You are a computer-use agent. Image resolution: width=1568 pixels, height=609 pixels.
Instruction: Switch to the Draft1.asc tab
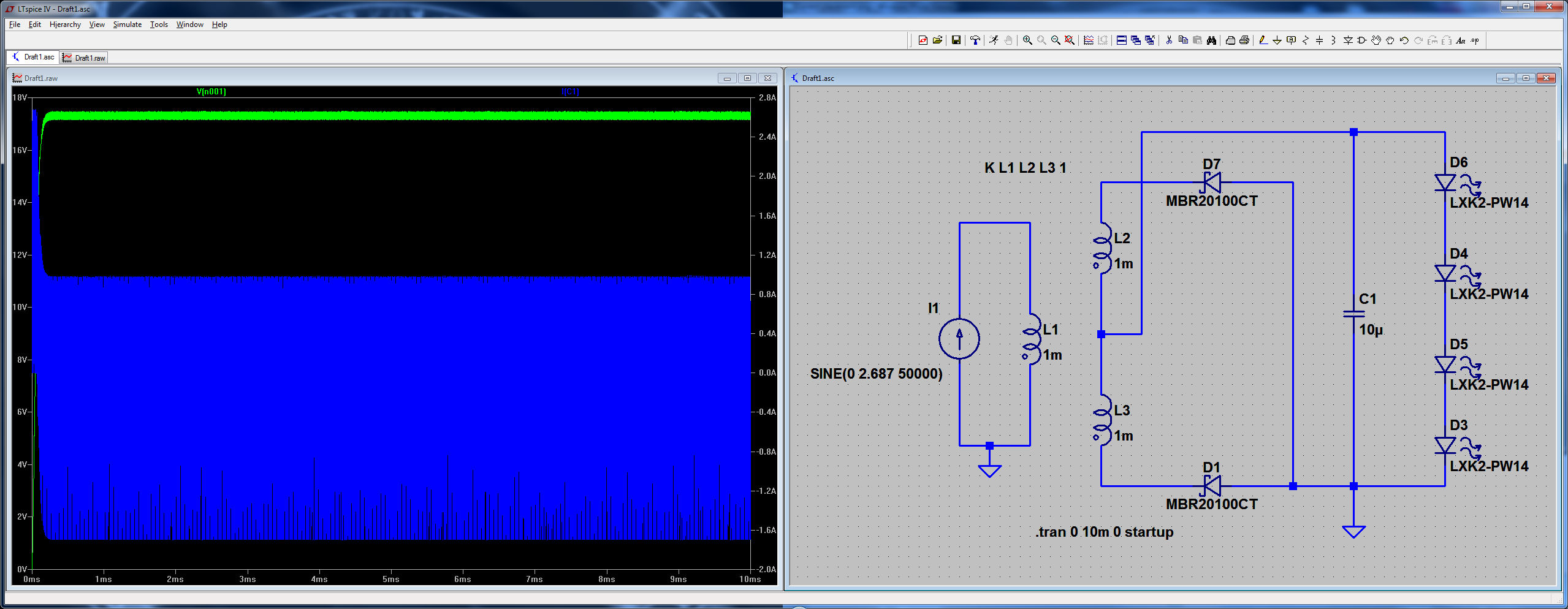click(33, 57)
